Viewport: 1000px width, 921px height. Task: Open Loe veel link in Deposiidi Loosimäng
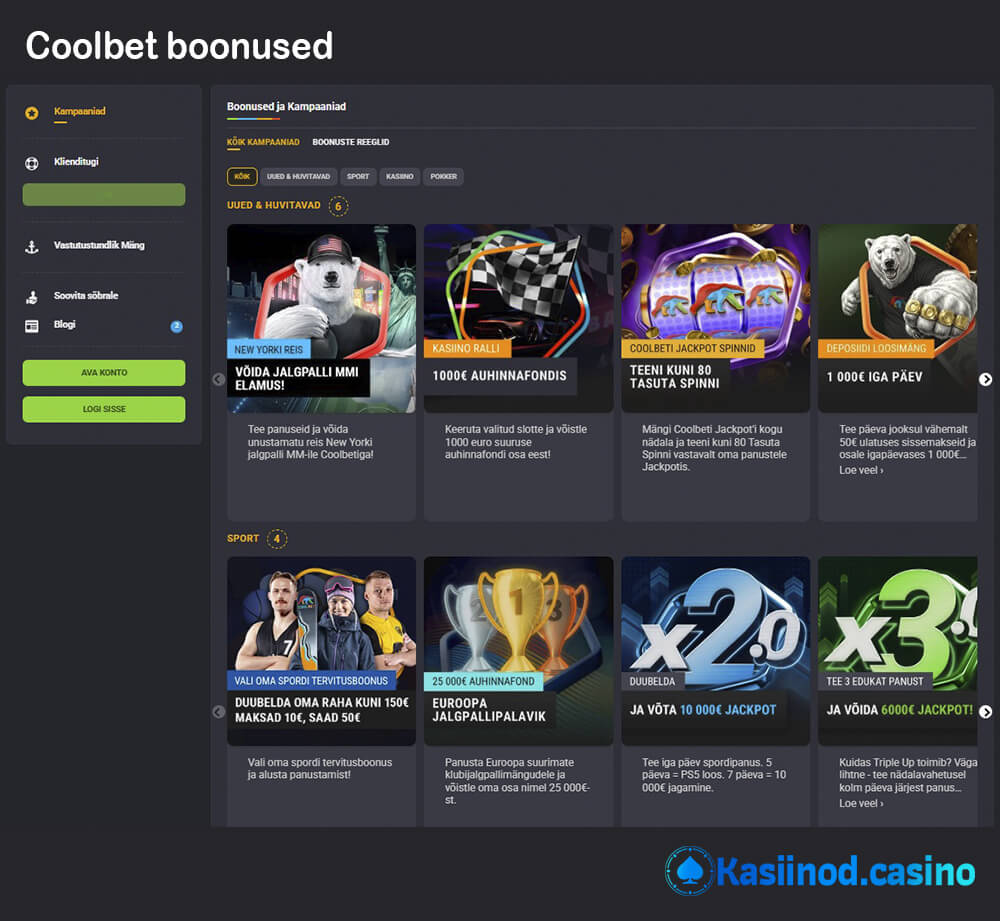[861, 470]
